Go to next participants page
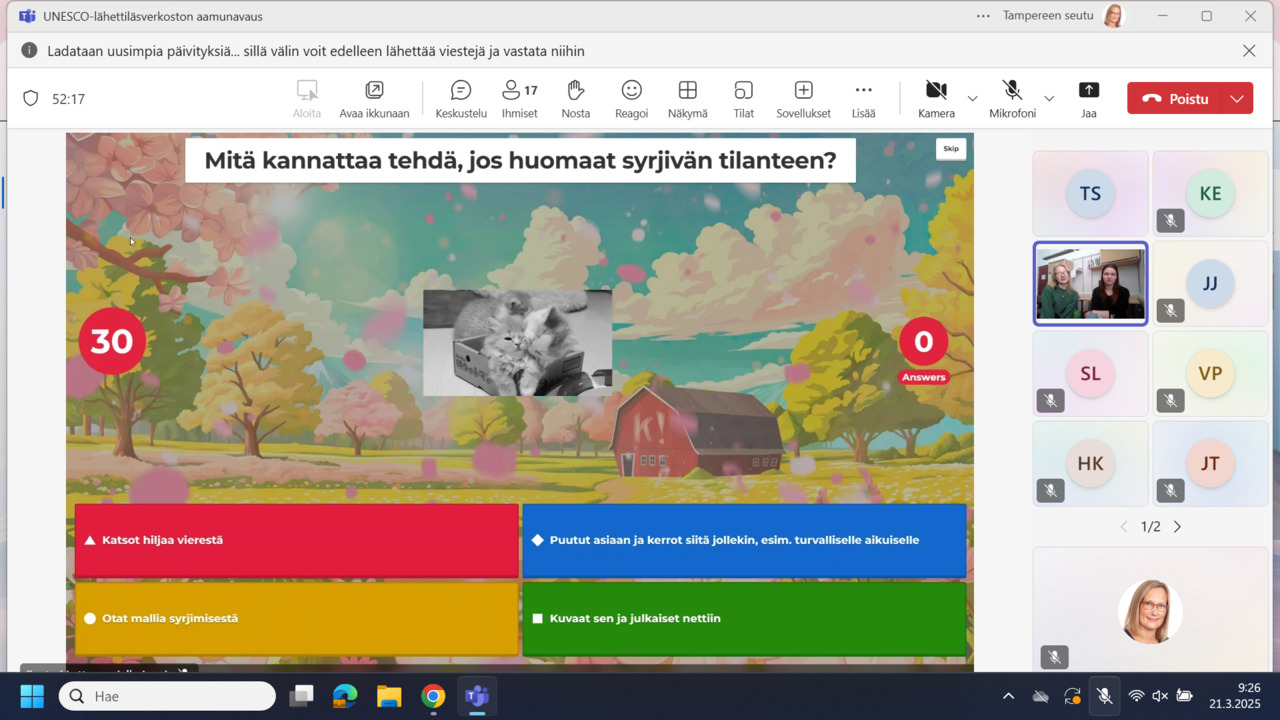1280x720 pixels. [x=1177, y=527]
